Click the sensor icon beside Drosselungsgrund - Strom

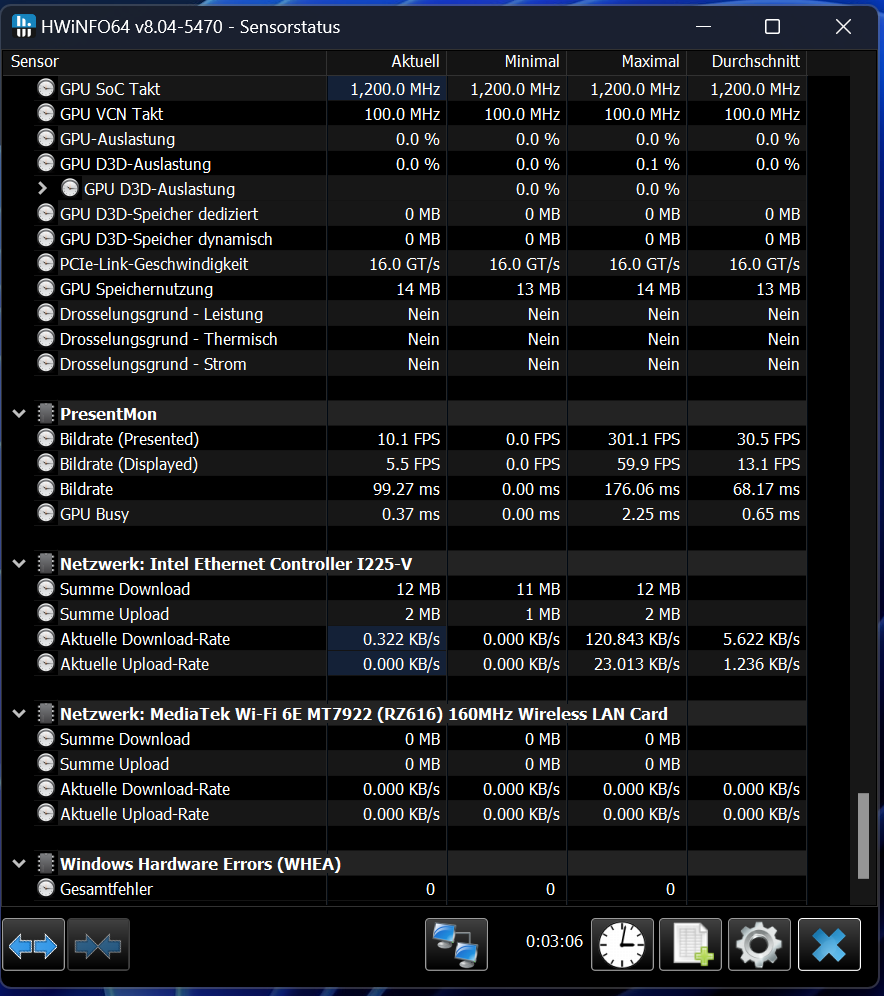46,363
